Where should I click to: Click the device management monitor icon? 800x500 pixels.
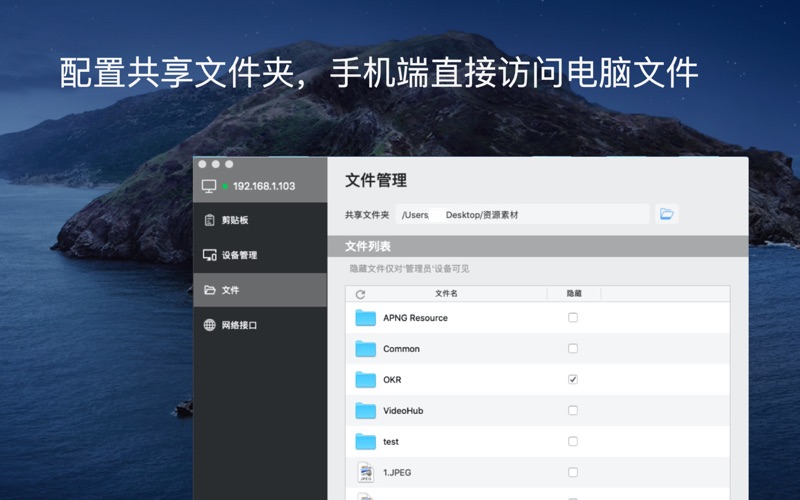(209, 255)
